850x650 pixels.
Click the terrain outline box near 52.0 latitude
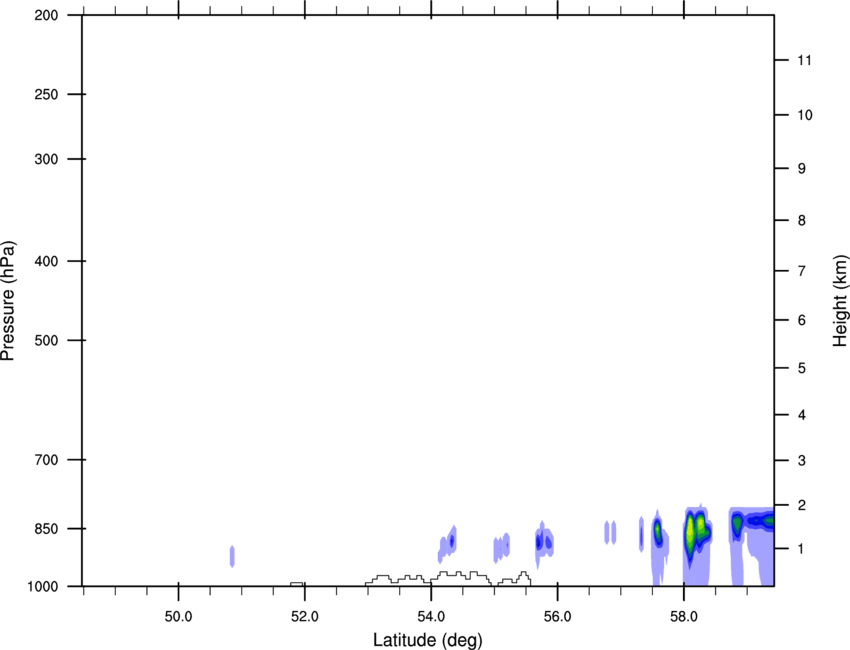297,584
